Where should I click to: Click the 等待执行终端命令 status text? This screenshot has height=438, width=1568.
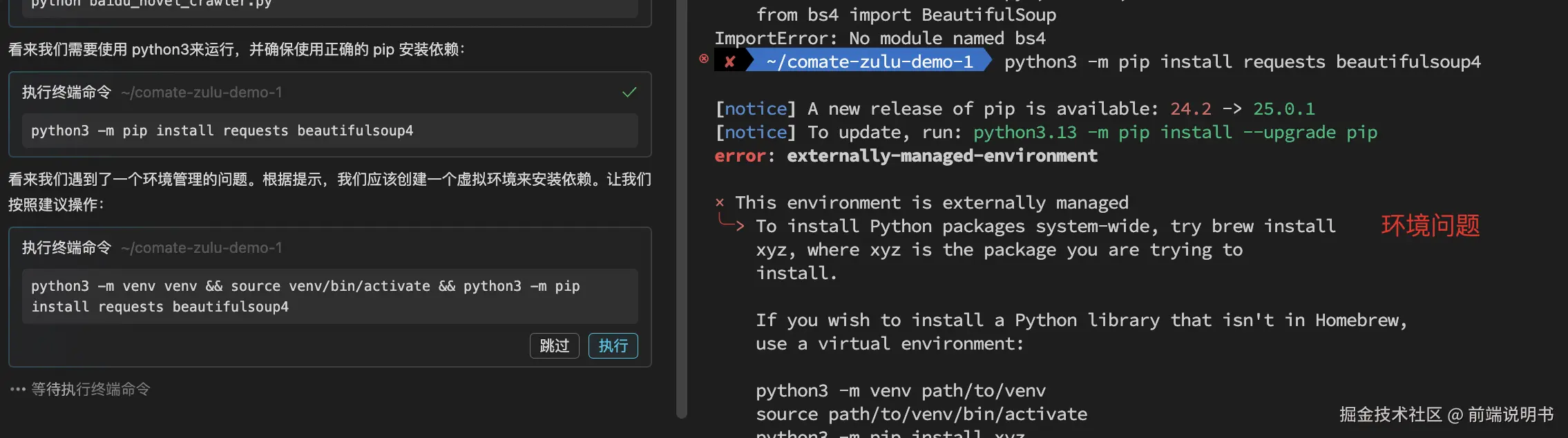pyautogui.click(x=90, y=389)
